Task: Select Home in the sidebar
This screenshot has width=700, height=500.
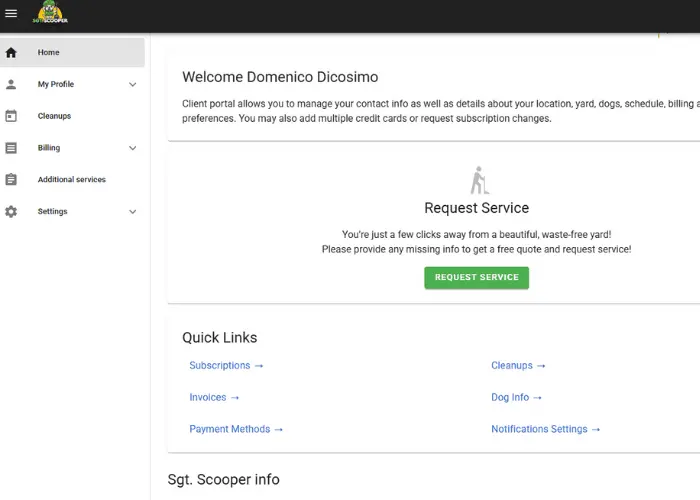Action: 72,53
